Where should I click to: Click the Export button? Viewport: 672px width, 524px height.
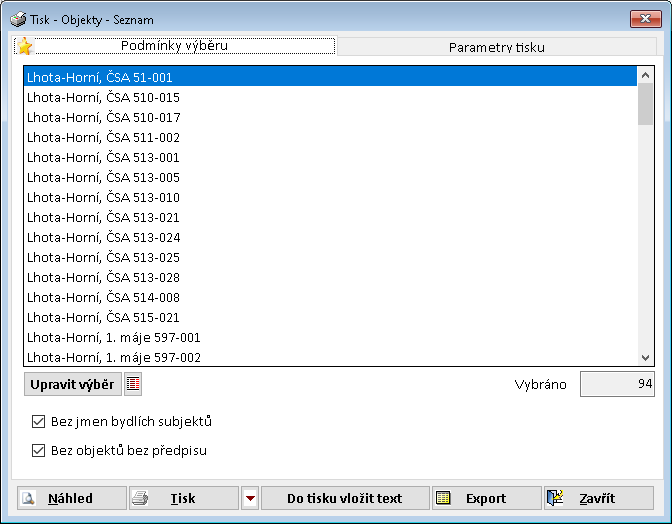point(486,498)
